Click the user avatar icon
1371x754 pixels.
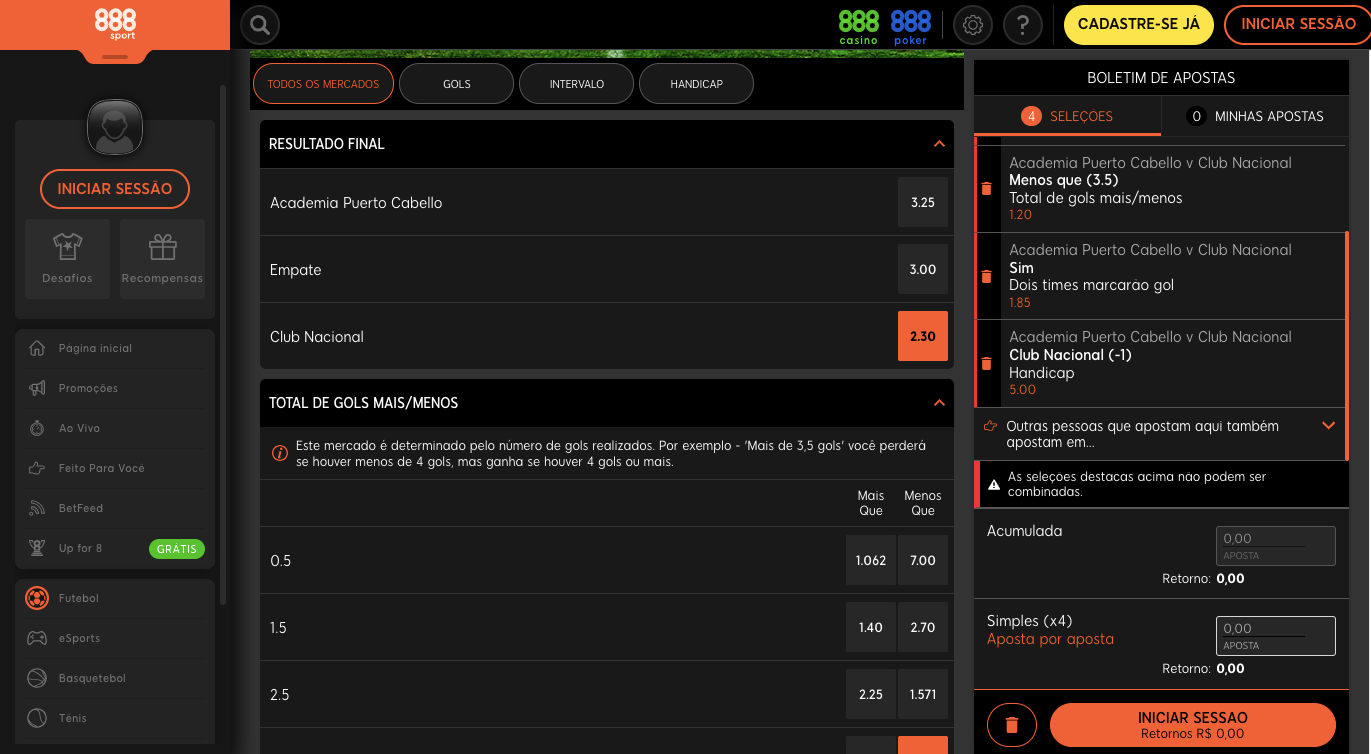tap(115, 127)
